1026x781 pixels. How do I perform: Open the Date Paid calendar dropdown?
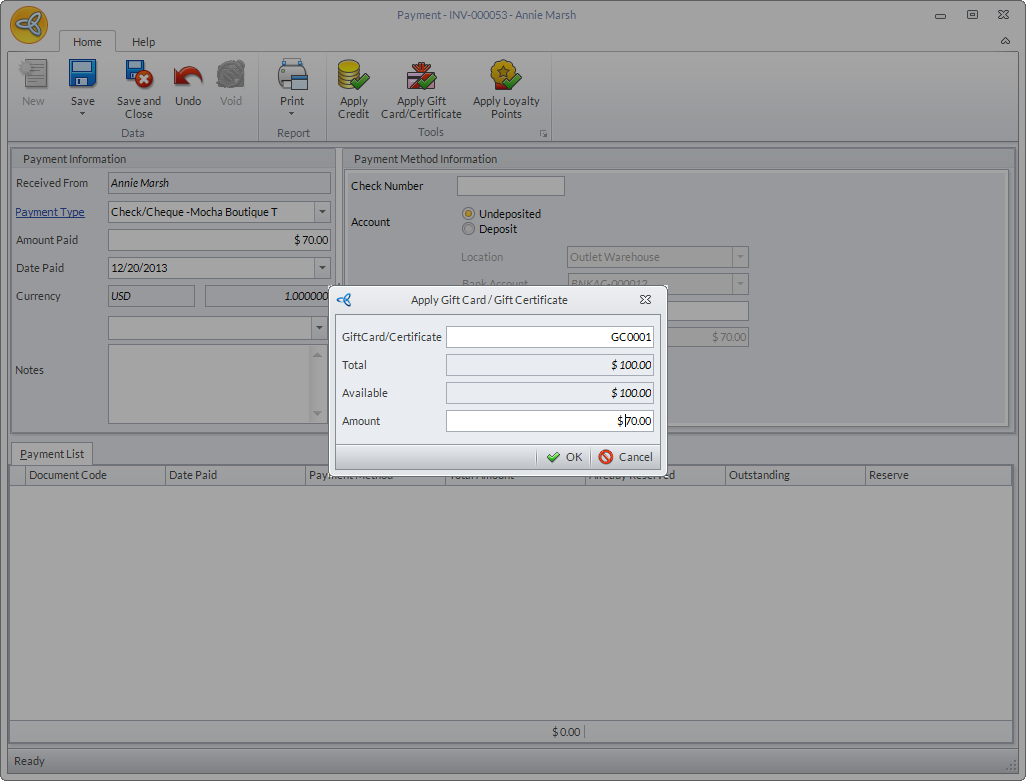pos(322,268)
